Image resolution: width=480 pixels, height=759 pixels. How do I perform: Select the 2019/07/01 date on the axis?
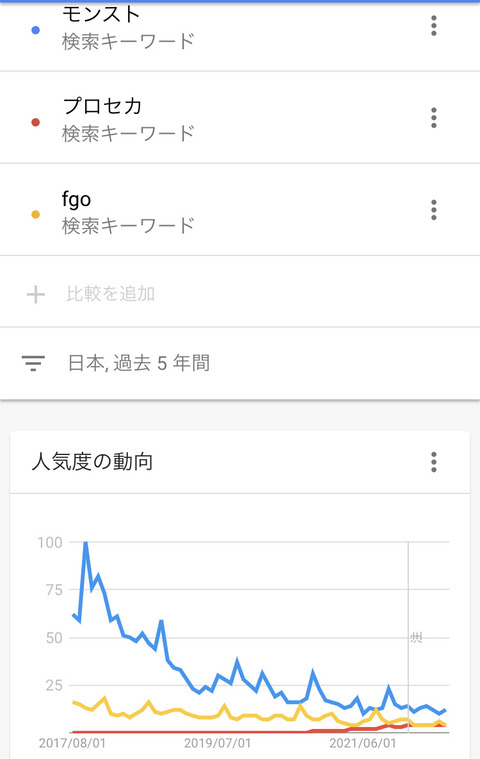(x=217, y=743)
